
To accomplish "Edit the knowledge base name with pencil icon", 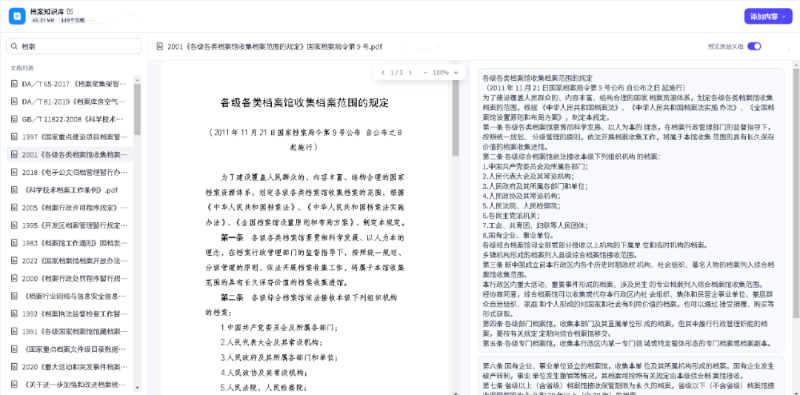I will pyautogui.click(x=70, y=11).
